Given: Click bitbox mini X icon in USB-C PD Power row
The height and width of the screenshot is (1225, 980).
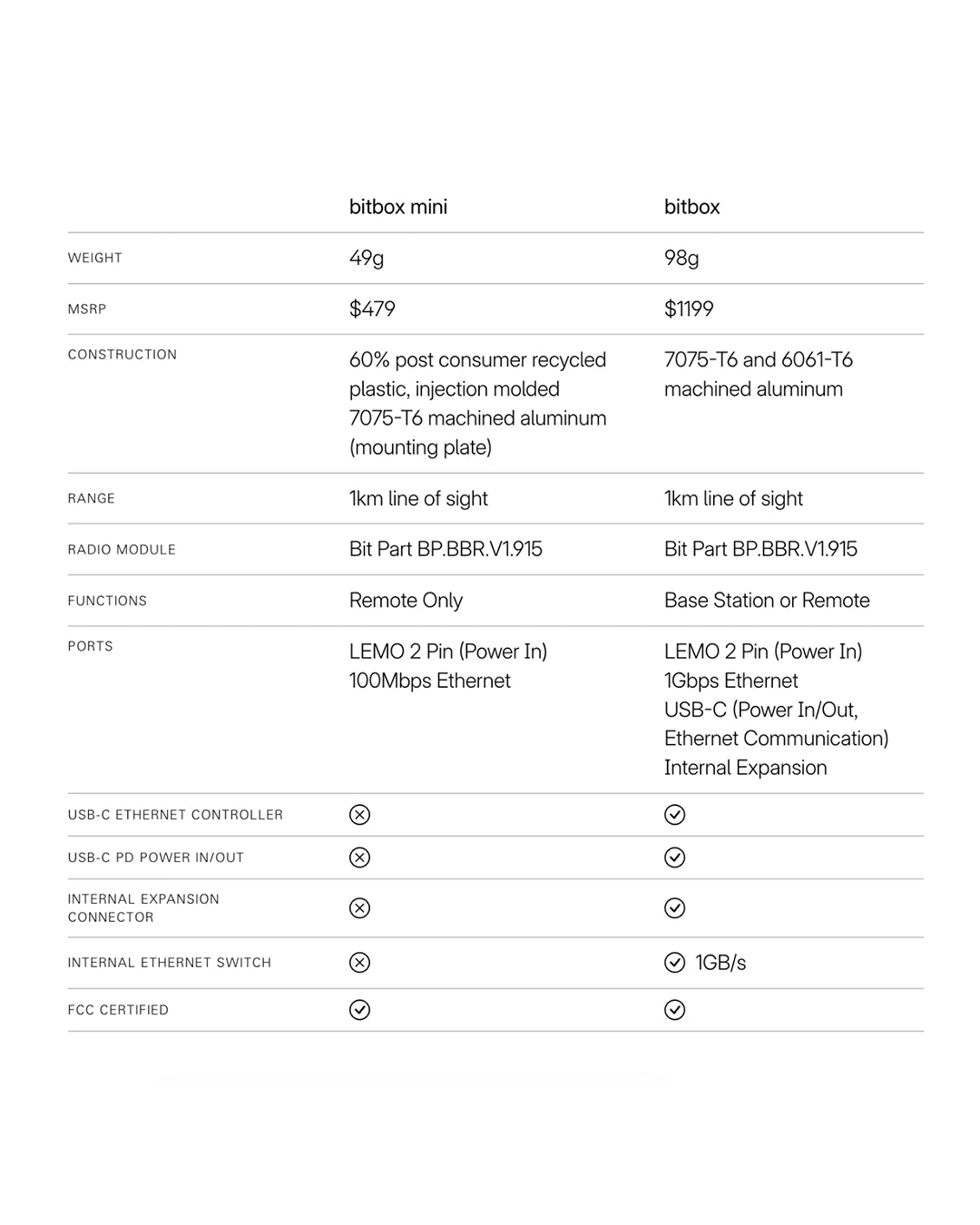Looking at the screenshot, I should (x=359, y=857).
